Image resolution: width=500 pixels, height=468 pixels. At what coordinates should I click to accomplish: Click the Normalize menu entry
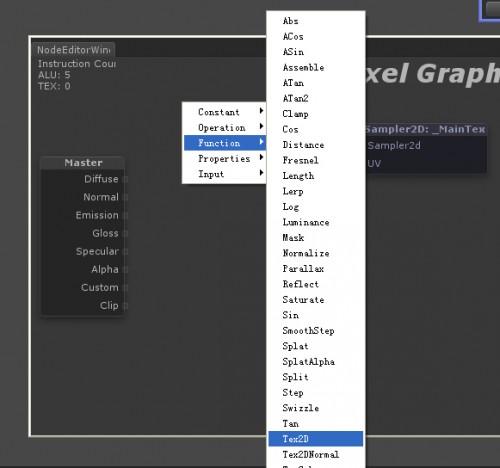coord(316,253)
